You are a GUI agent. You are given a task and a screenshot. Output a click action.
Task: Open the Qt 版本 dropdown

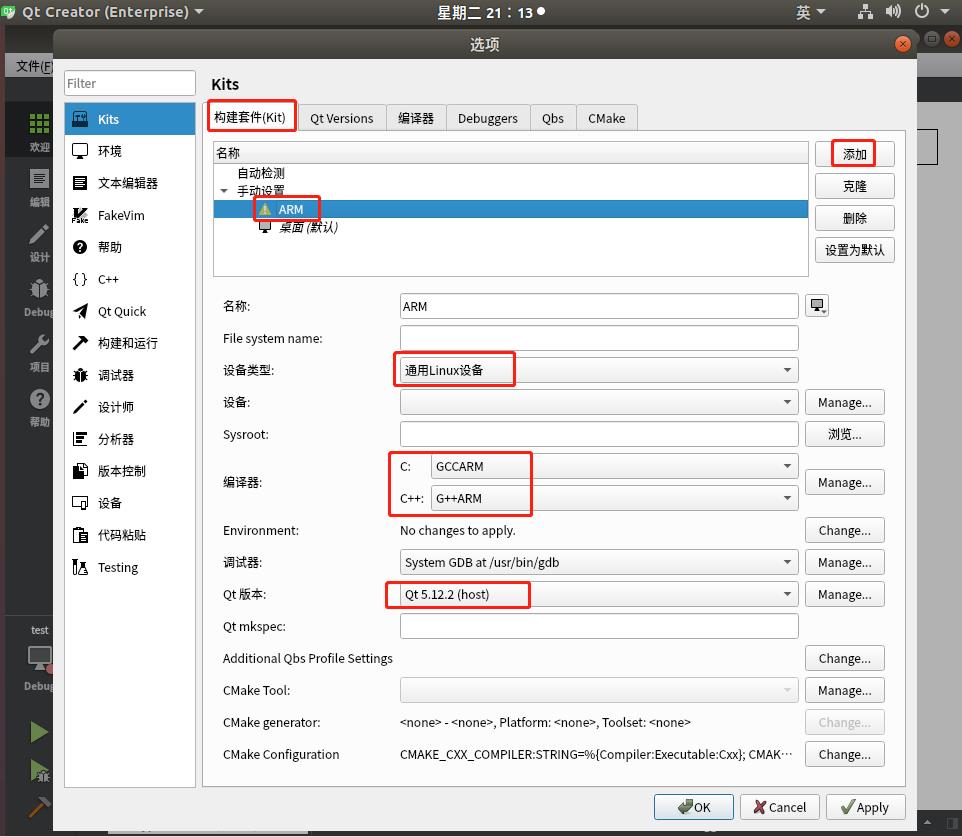coord(599,594)
